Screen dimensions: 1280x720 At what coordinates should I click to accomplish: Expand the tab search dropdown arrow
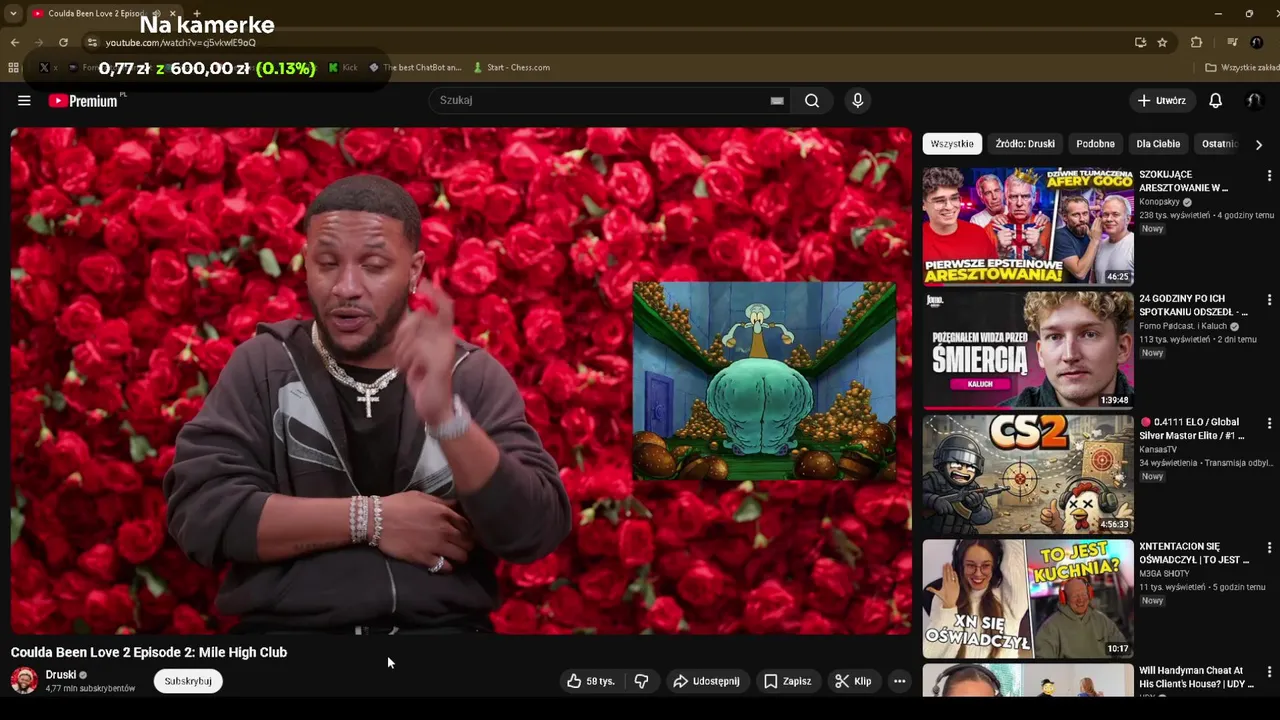click(x=13, y=13)
